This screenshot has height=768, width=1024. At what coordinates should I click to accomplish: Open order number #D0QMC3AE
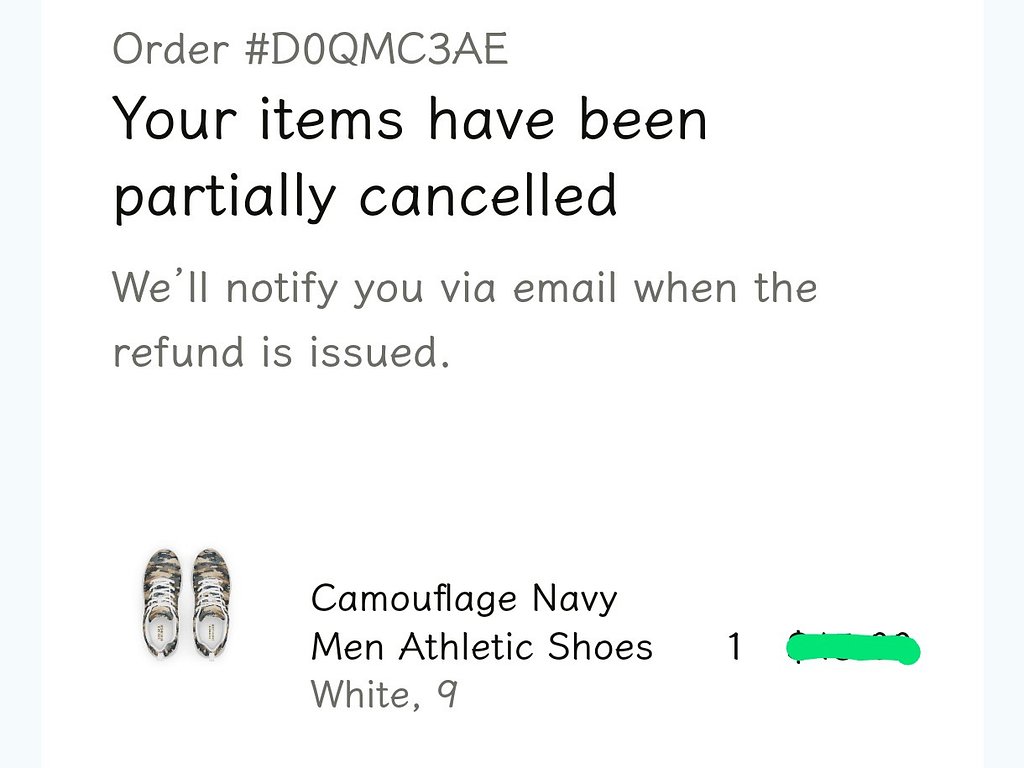(376, 49)
